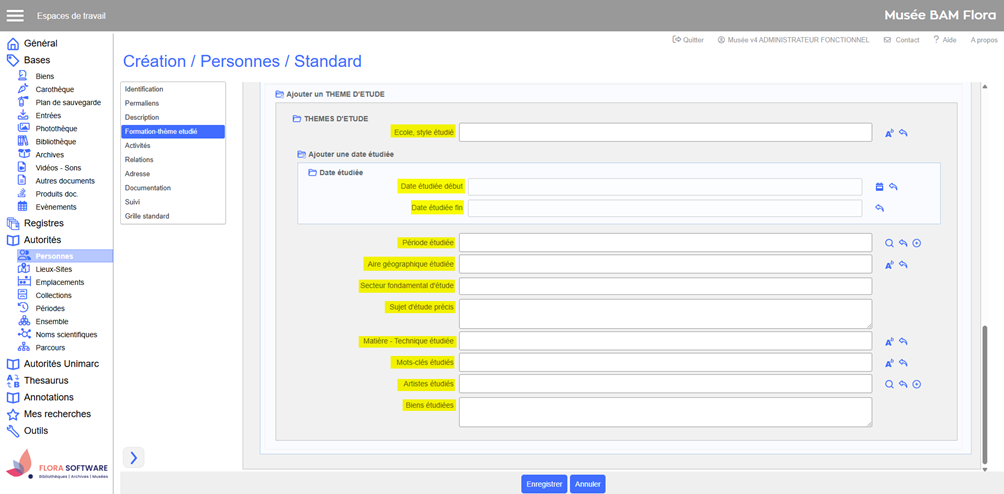Collapse the Date étudiée folder group
1004x494 pixels.
pos(312,173)
